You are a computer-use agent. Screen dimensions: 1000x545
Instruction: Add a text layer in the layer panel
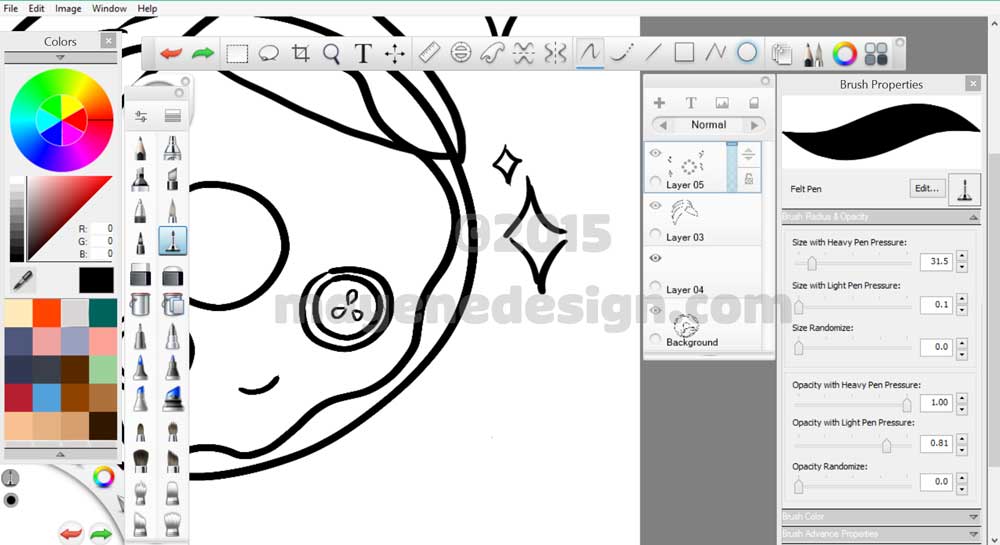691,103
